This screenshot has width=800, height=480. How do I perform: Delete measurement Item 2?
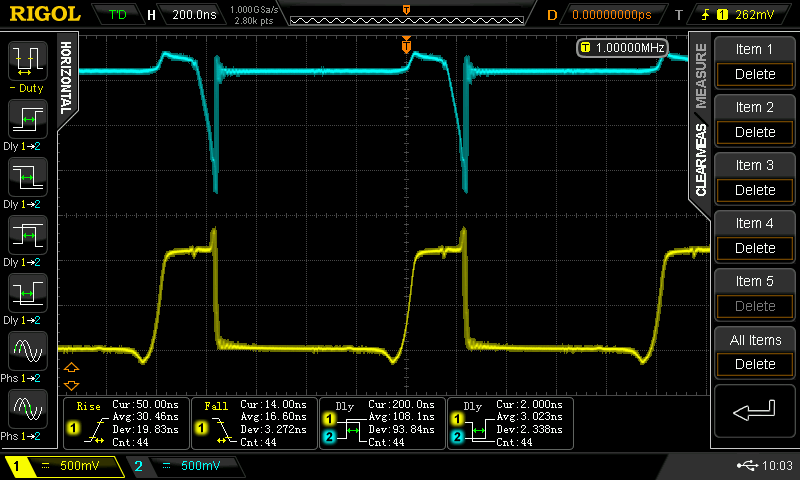[x=755, y=133]
